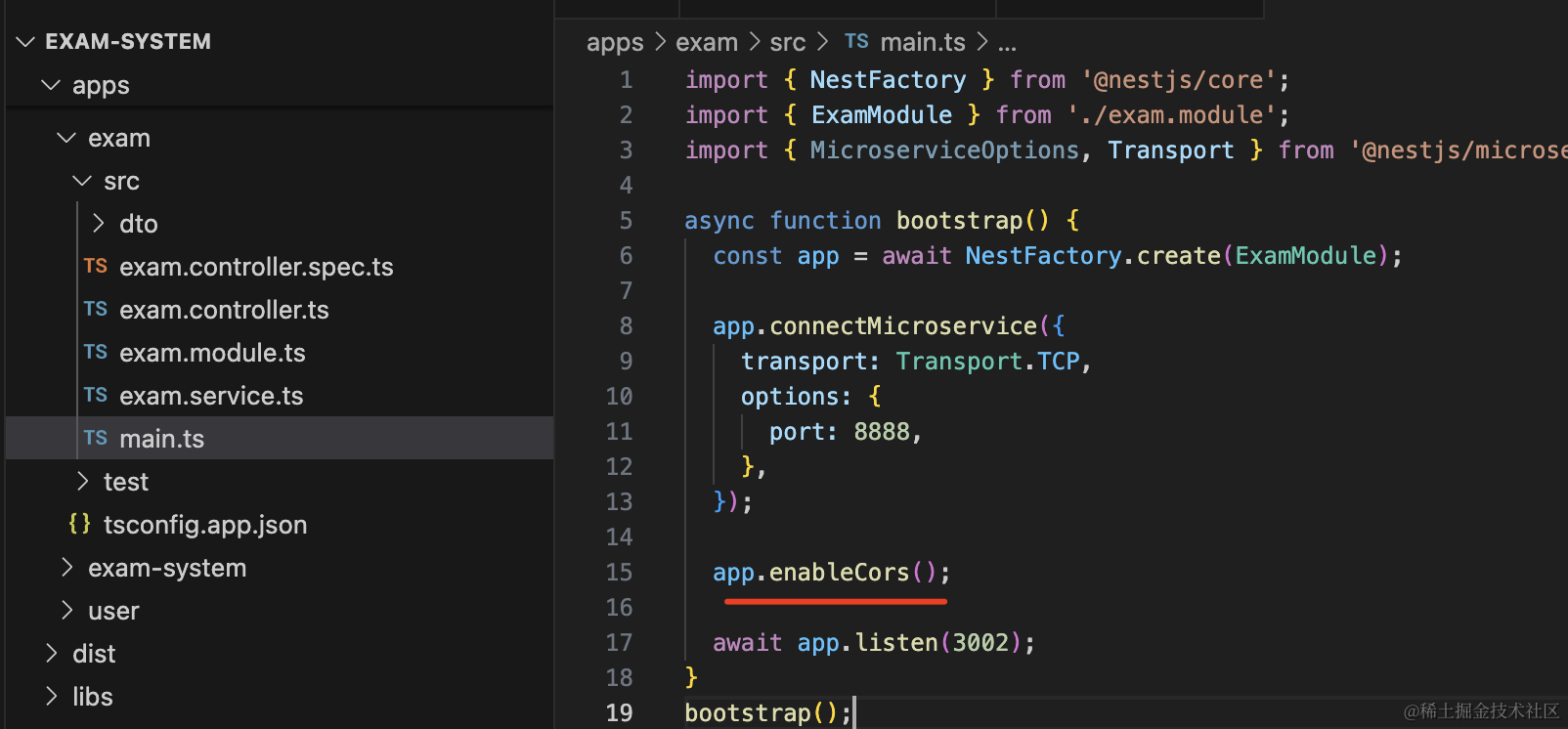Expand the dist folder chevron
Viewport: 1568px width, 729px height.
coord(51,654)
